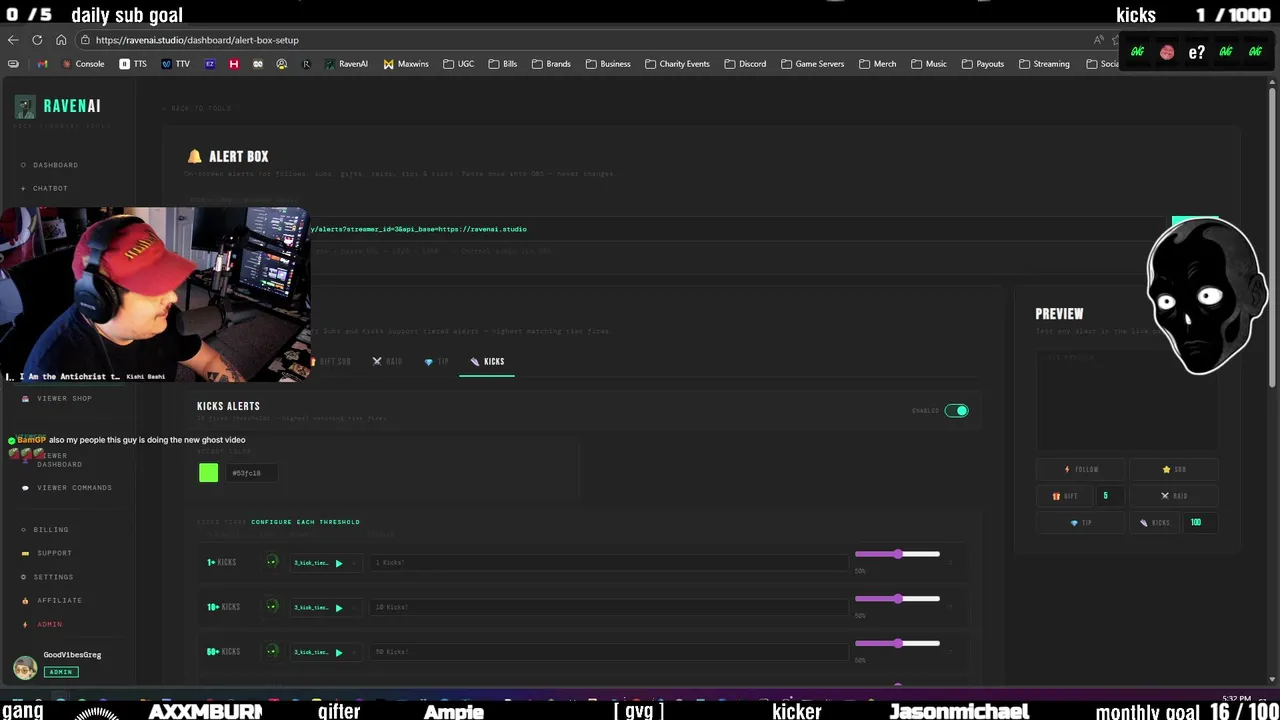Click the RavenAI logo in sidebar
Viewport: 1280px width, 720px height.
(x=59, y=106)
